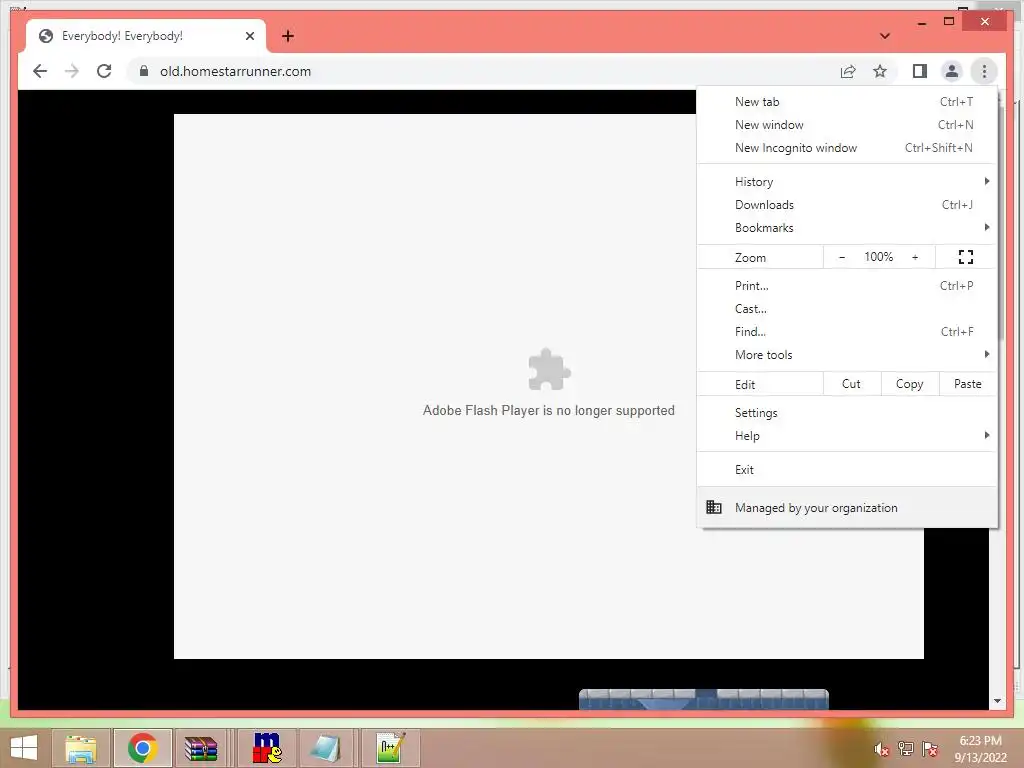1024x768 pixels.
Task: Click the Chrome taskbar icon
Action: click(142, 748)
